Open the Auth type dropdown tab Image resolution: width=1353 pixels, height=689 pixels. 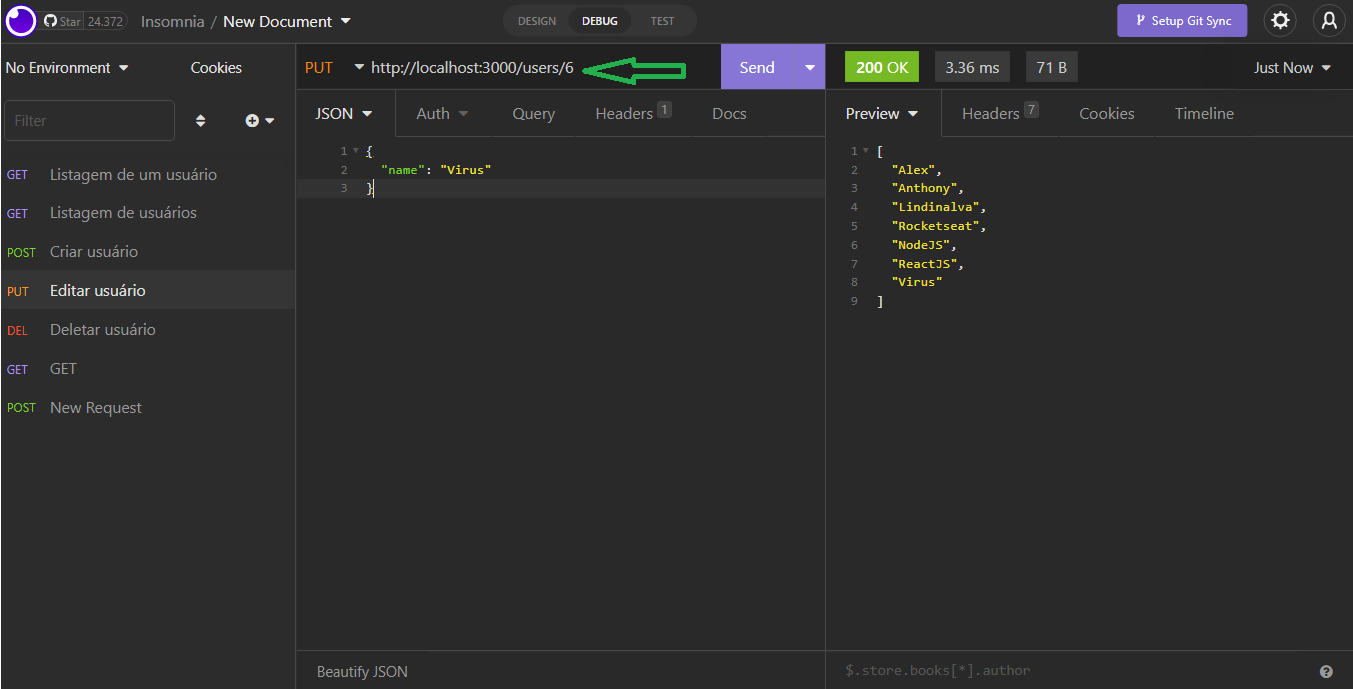tap(442, 114)
